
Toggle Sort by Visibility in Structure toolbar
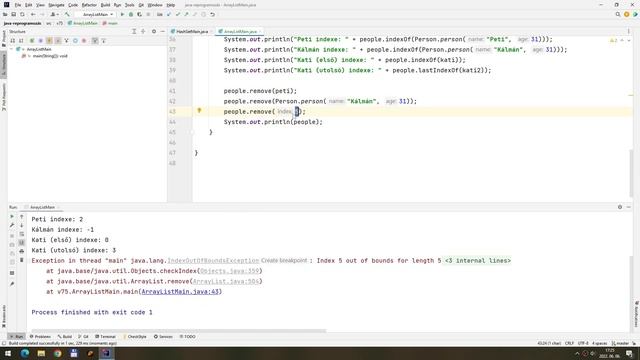pos(13,41)
